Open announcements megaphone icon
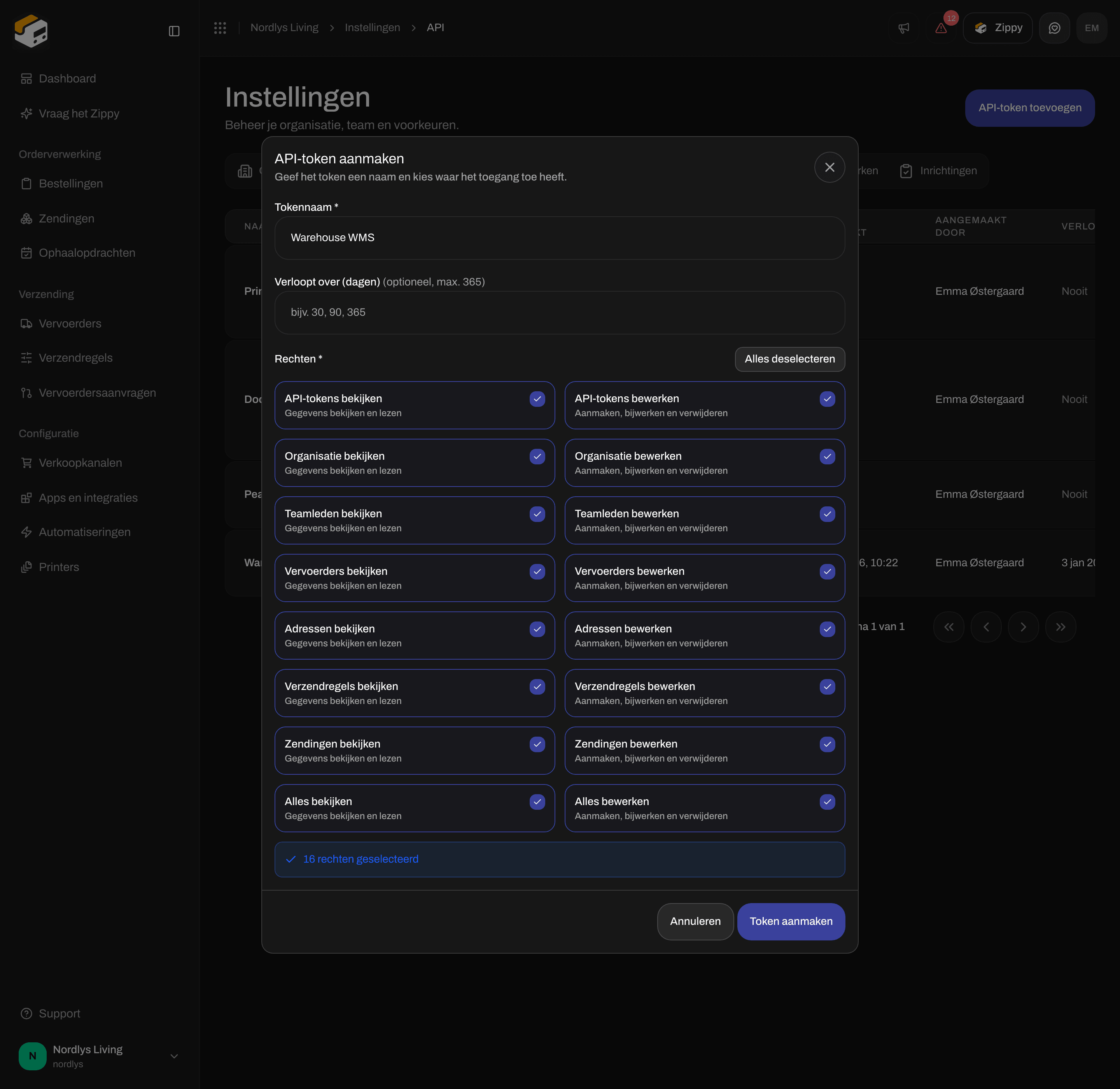Viewport: 1120px width, 1089px height. tap(904, 28)
